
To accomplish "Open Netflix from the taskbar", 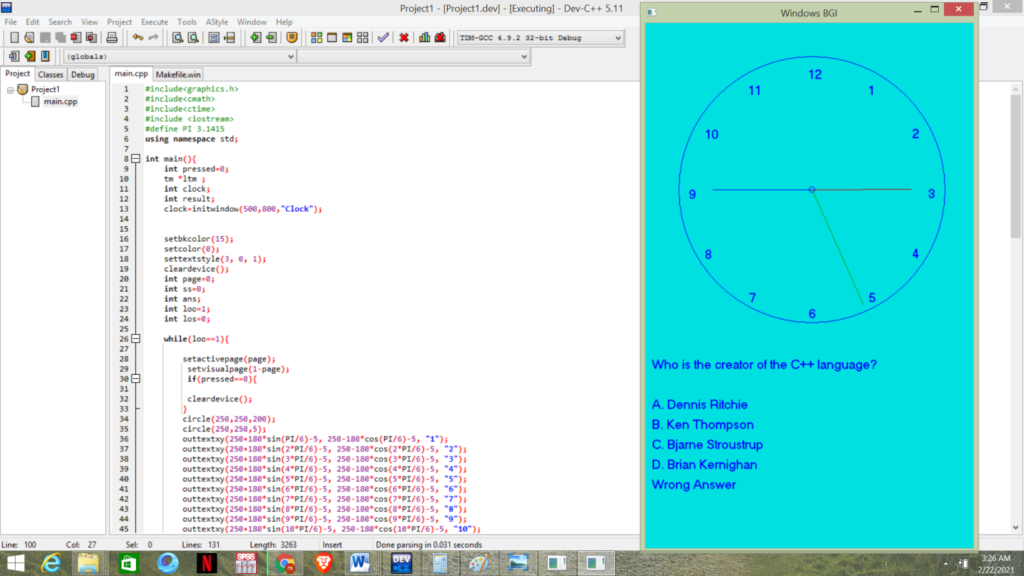I will 206,563.
